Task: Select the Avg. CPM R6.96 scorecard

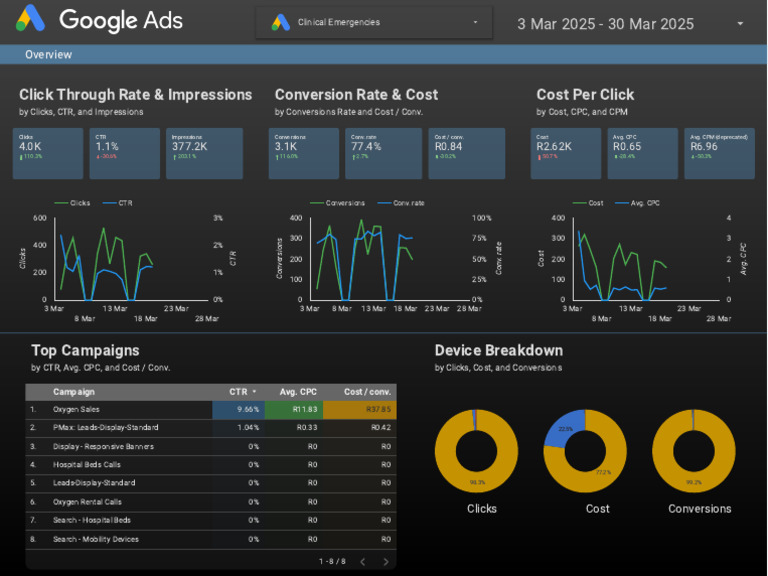Action: coord(720,153)
